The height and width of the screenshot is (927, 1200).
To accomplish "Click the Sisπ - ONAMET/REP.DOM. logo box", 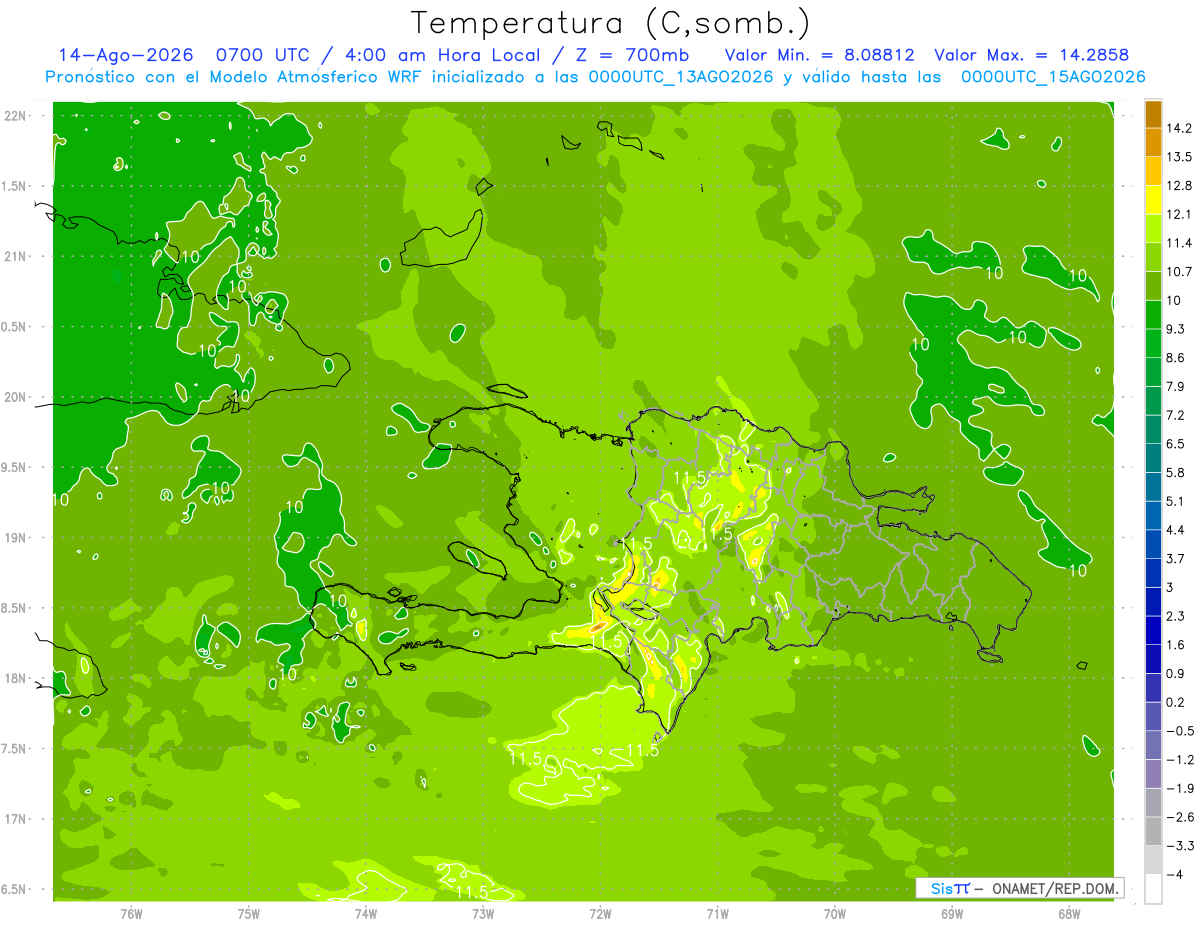I will click(x=1020, y=888).
